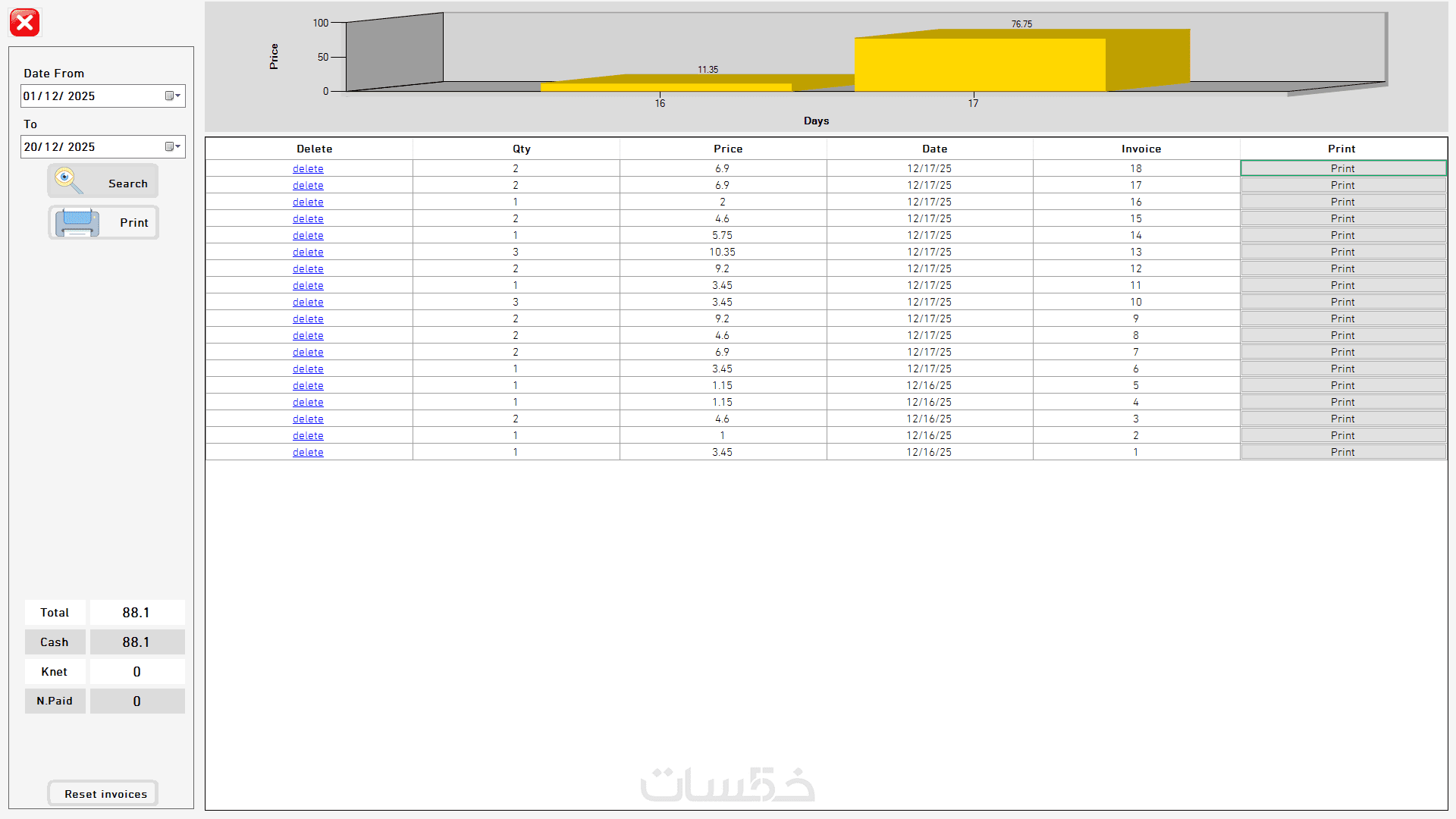Click Print button for invoice 5
This screenshot has height=819, width=1456.
point(1342,385)
